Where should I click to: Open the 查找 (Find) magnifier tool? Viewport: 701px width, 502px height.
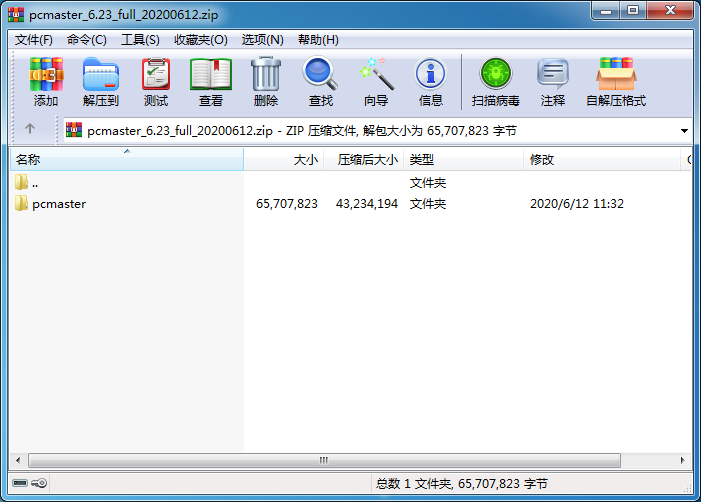(x=321, y=81)
